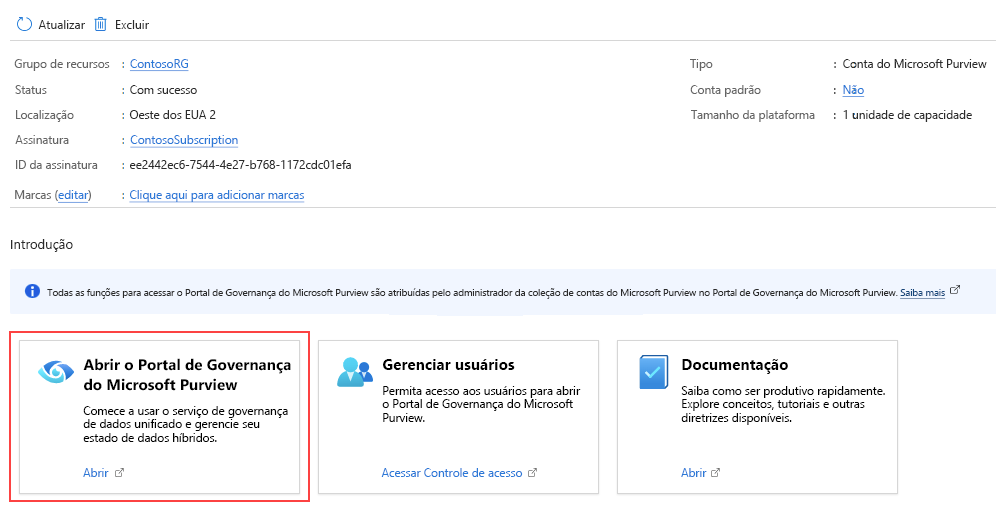Click 'Conta do Microsoft Purview' type value
Image resolution: width=996 pixels, height=508 pixels.
(x=915, y=64)
